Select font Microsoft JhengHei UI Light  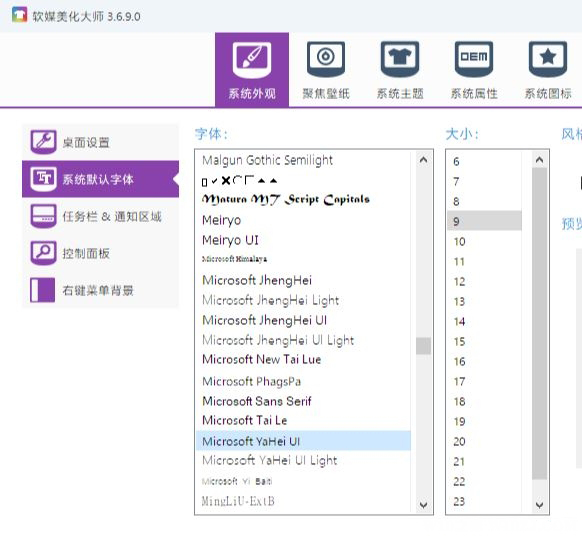click(x=303, y=340)
